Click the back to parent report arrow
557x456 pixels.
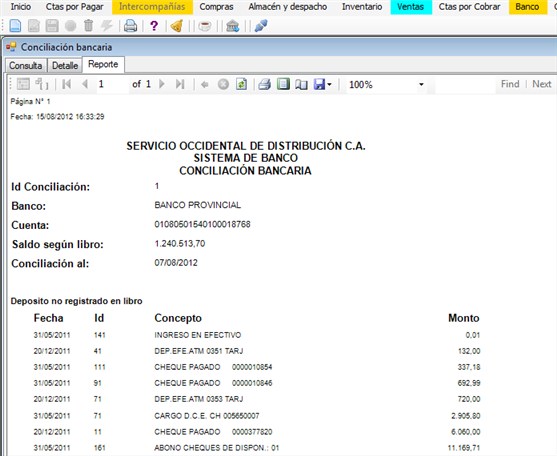[x=205, y=85]
